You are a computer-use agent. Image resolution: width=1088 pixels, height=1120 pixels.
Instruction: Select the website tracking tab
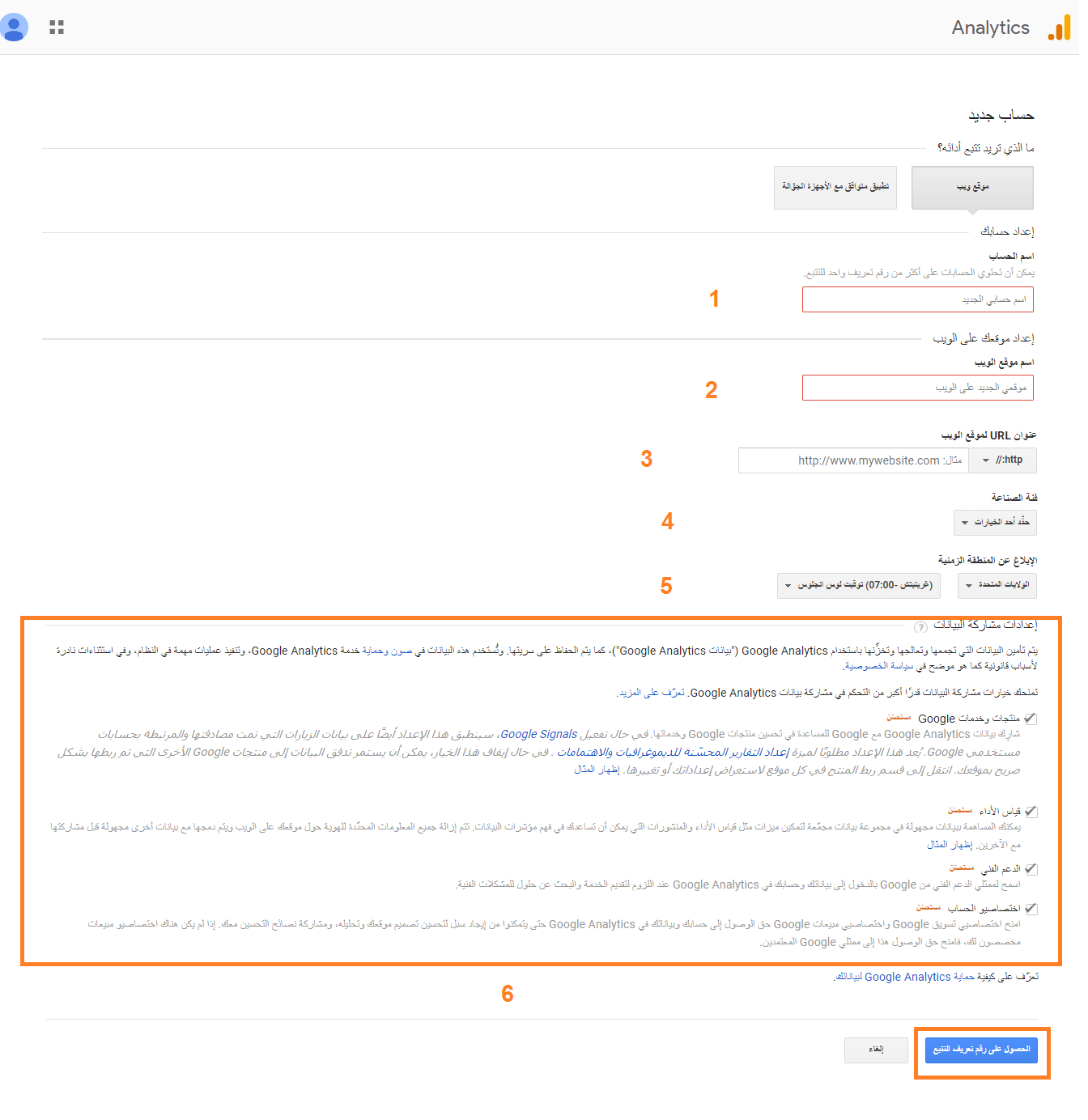click(972, 188)
